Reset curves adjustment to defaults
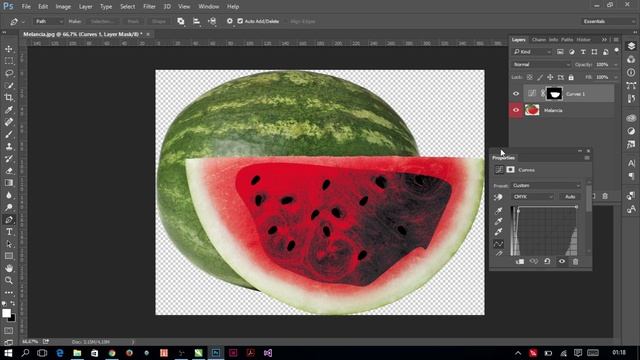The width and height of the screenshot is (640, 360). (547, 261)
